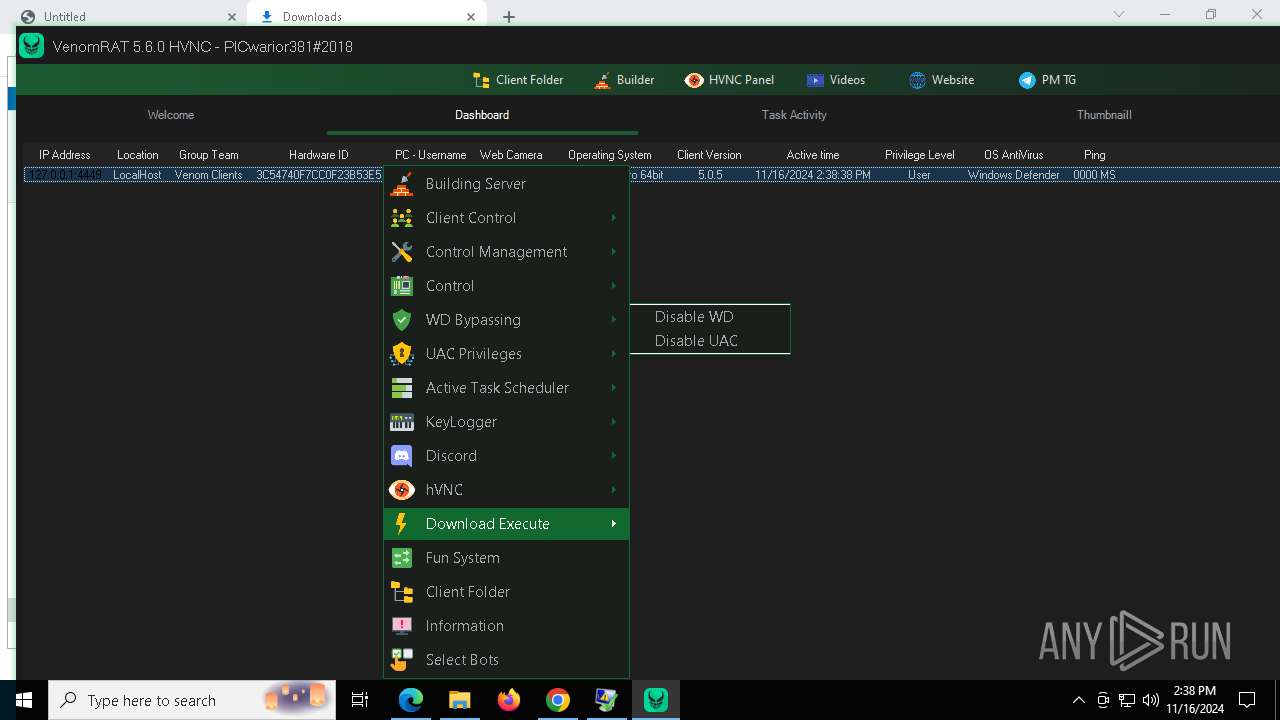Click the Select Bots icon
The width and height of the screenshot is (1280, 720).
tap(401, 660)
